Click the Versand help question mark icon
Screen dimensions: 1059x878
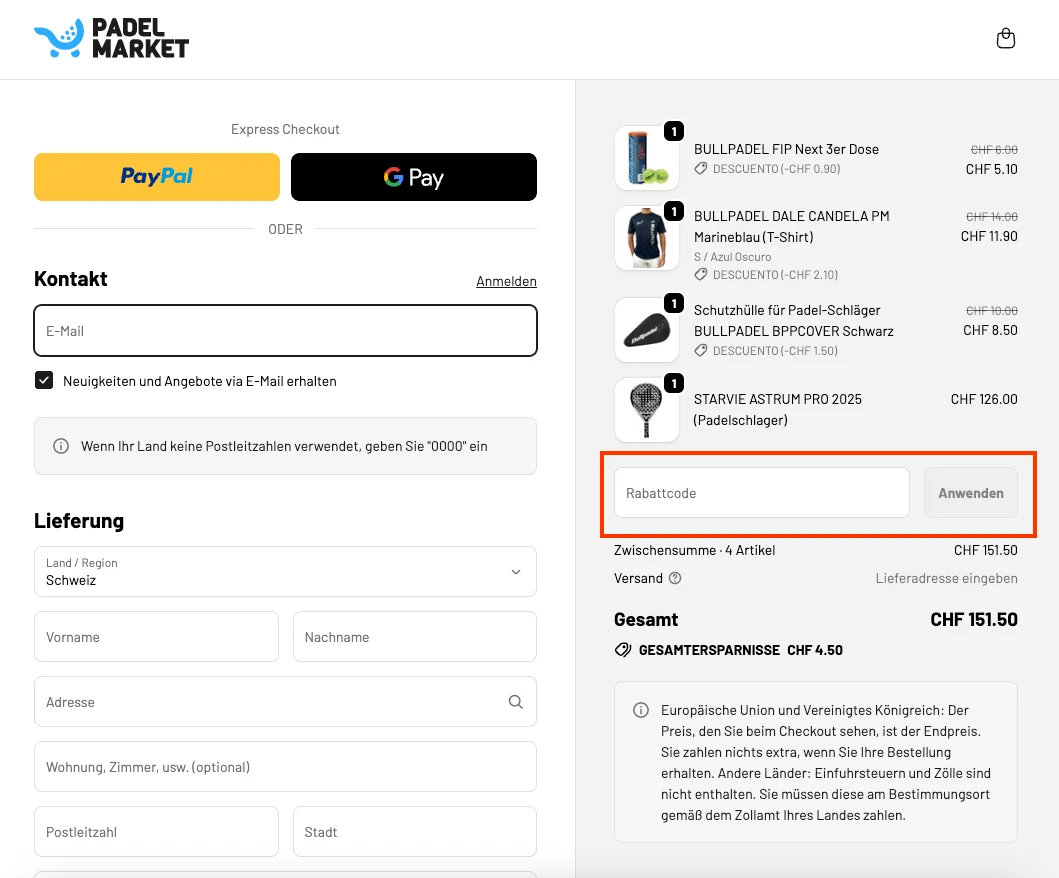pos(675,578)
